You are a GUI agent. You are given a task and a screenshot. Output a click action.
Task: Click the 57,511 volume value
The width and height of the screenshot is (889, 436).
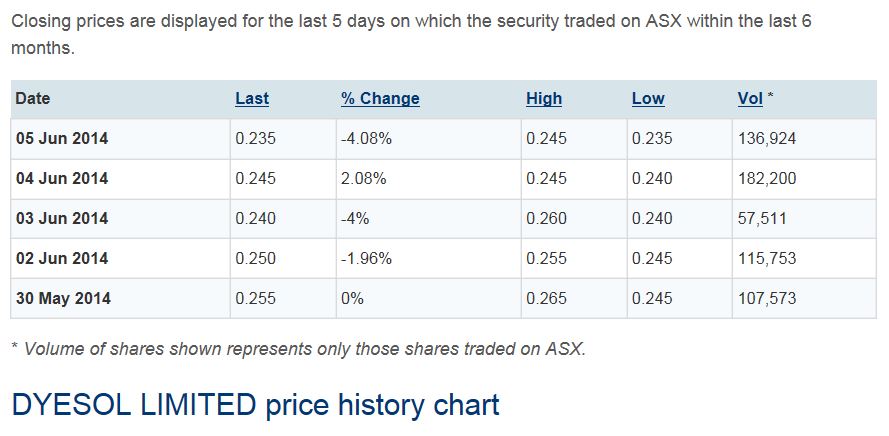pyautogui.click(x=763, y=218)
